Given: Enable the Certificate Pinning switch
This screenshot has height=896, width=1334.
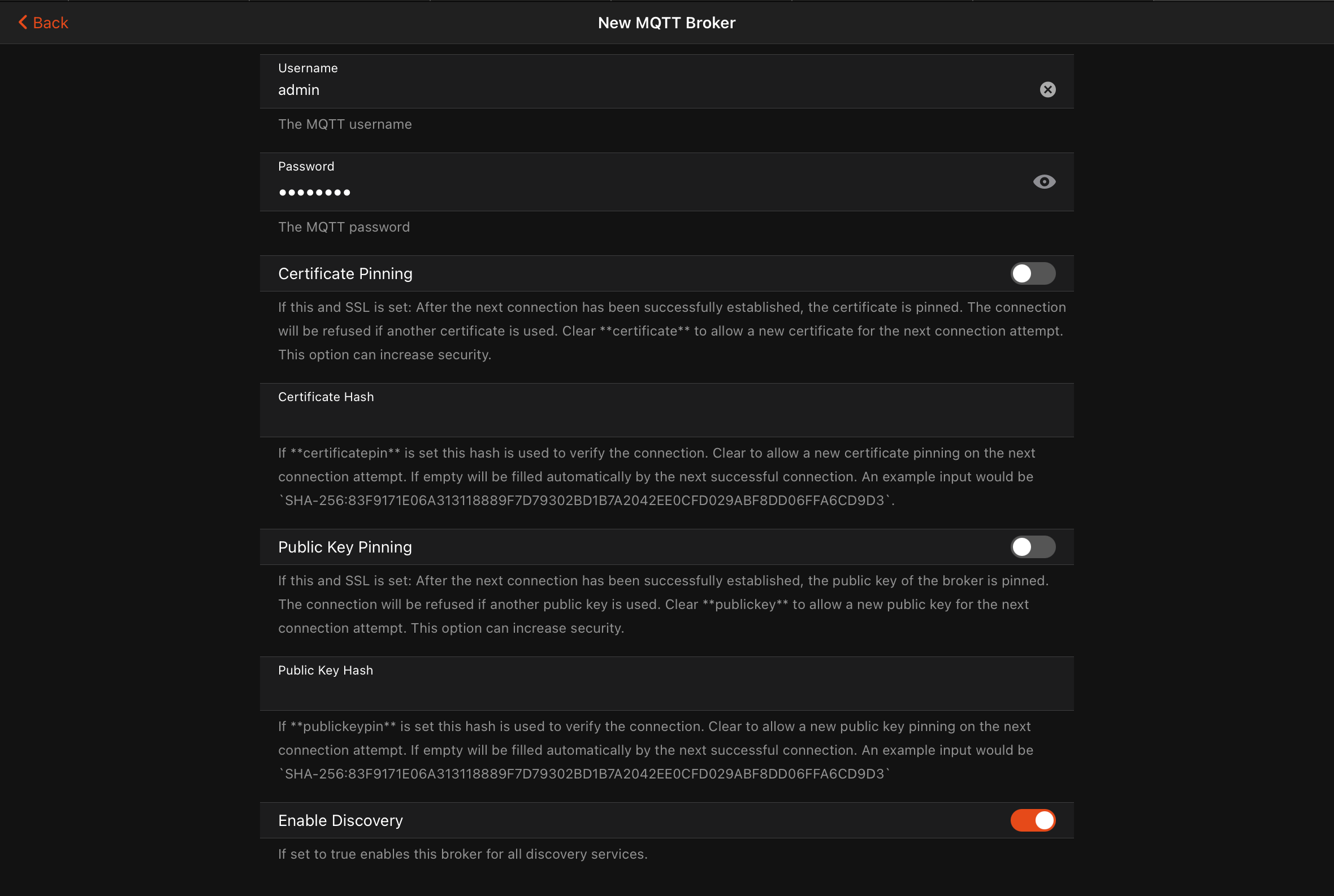Looking at the screenshot, I should pos(1032,273).
